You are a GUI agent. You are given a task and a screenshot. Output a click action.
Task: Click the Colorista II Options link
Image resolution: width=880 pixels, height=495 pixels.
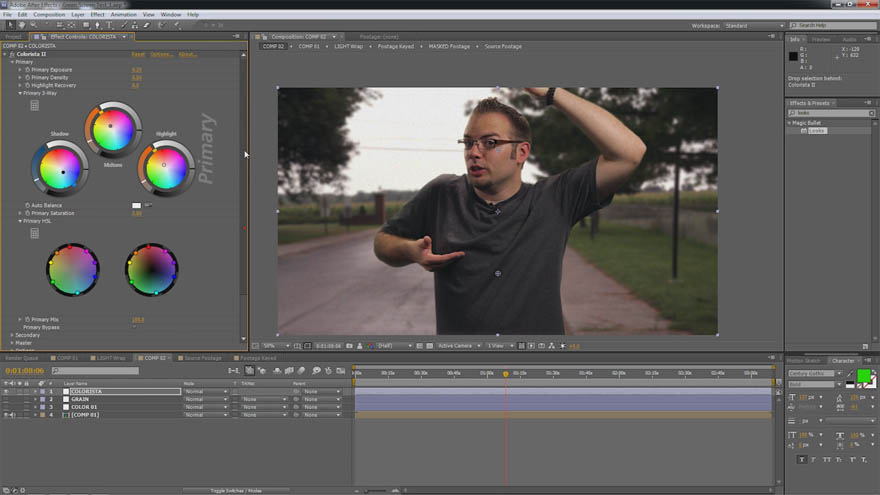(x=162, y=54)
